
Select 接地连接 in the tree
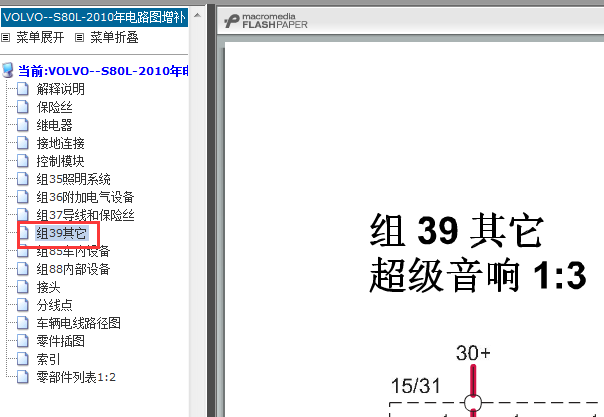(60, 143)
